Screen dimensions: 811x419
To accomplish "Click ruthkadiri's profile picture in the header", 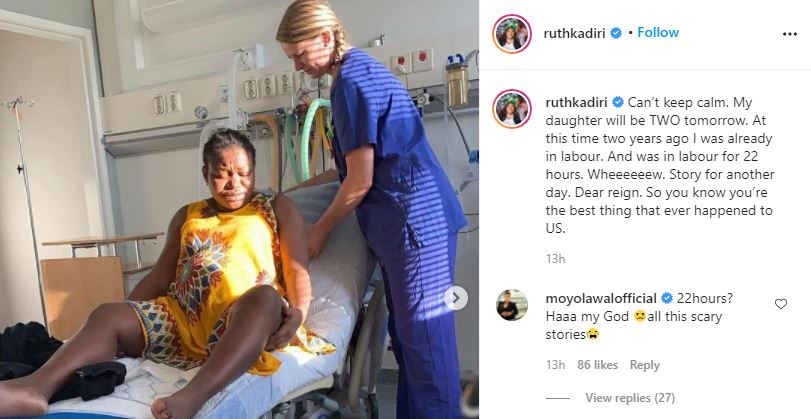I will coord(512,34).
